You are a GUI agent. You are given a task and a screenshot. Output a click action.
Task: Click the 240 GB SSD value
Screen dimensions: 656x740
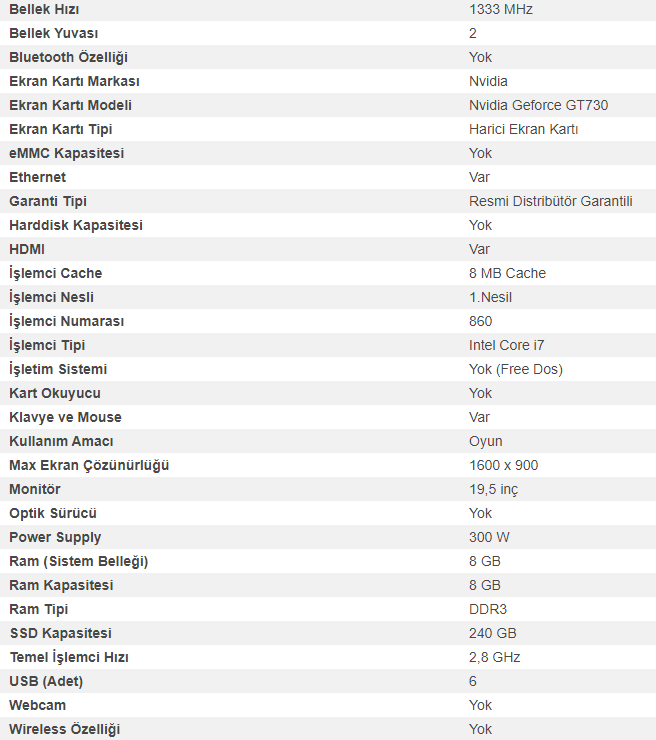[492, 633]
